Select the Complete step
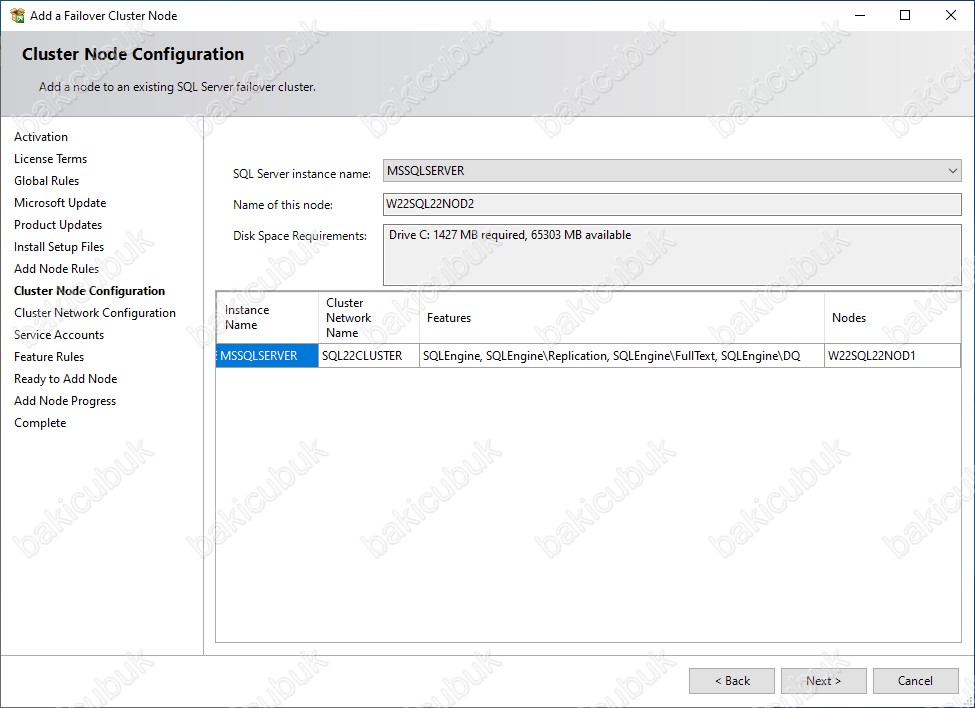975x708 pixels. (40, 423)
